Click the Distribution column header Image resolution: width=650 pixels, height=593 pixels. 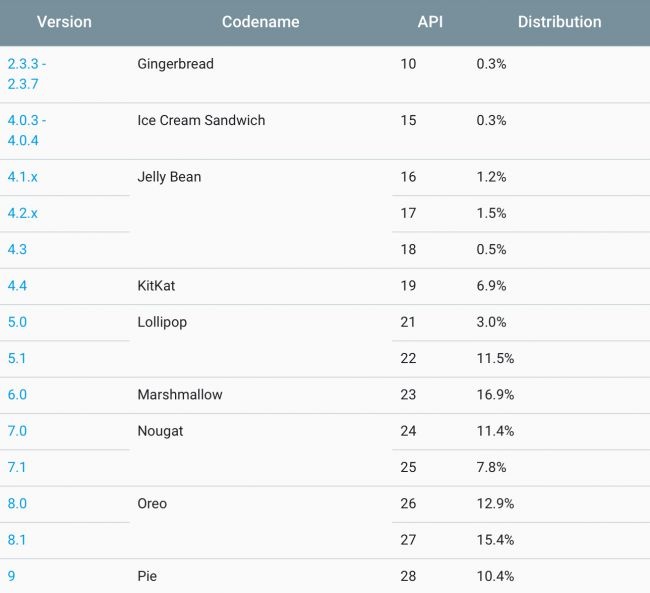559,22
